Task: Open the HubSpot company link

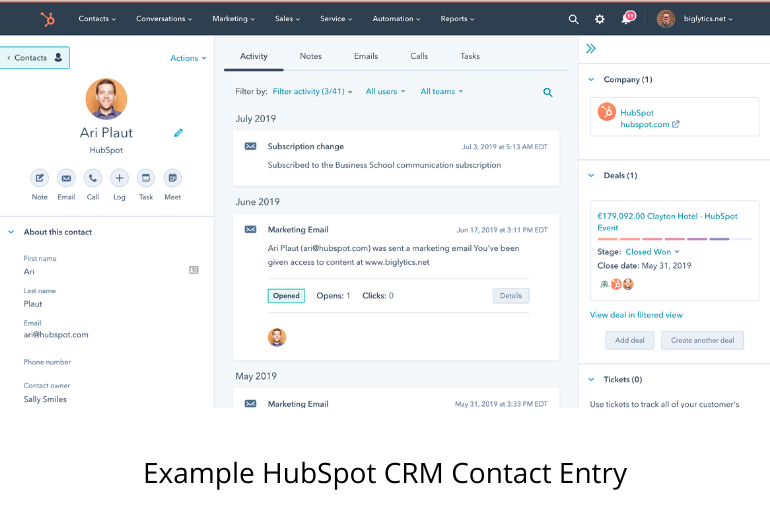Action: tap(637, 112)
